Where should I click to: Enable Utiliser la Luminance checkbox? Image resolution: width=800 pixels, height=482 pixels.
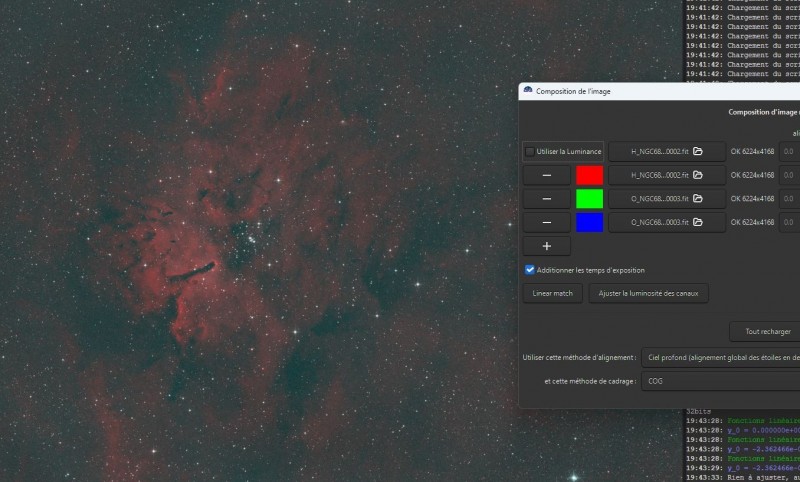[530, 151]
